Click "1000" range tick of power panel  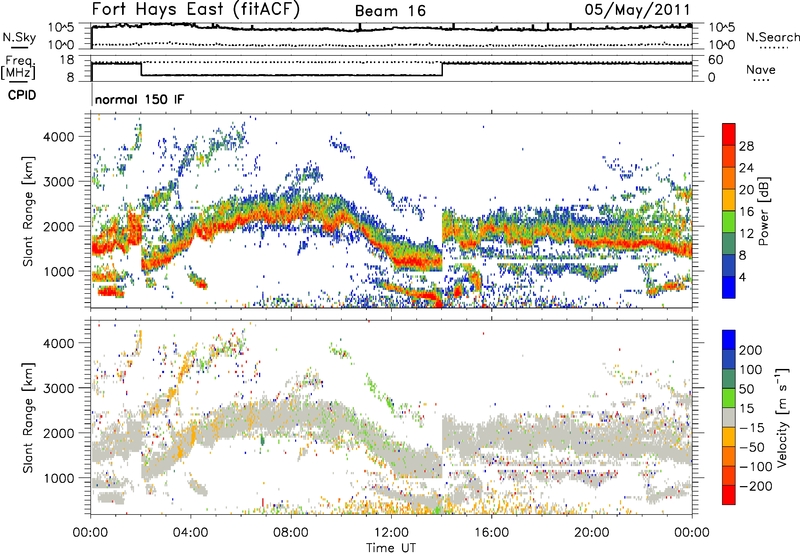point(58,271)
